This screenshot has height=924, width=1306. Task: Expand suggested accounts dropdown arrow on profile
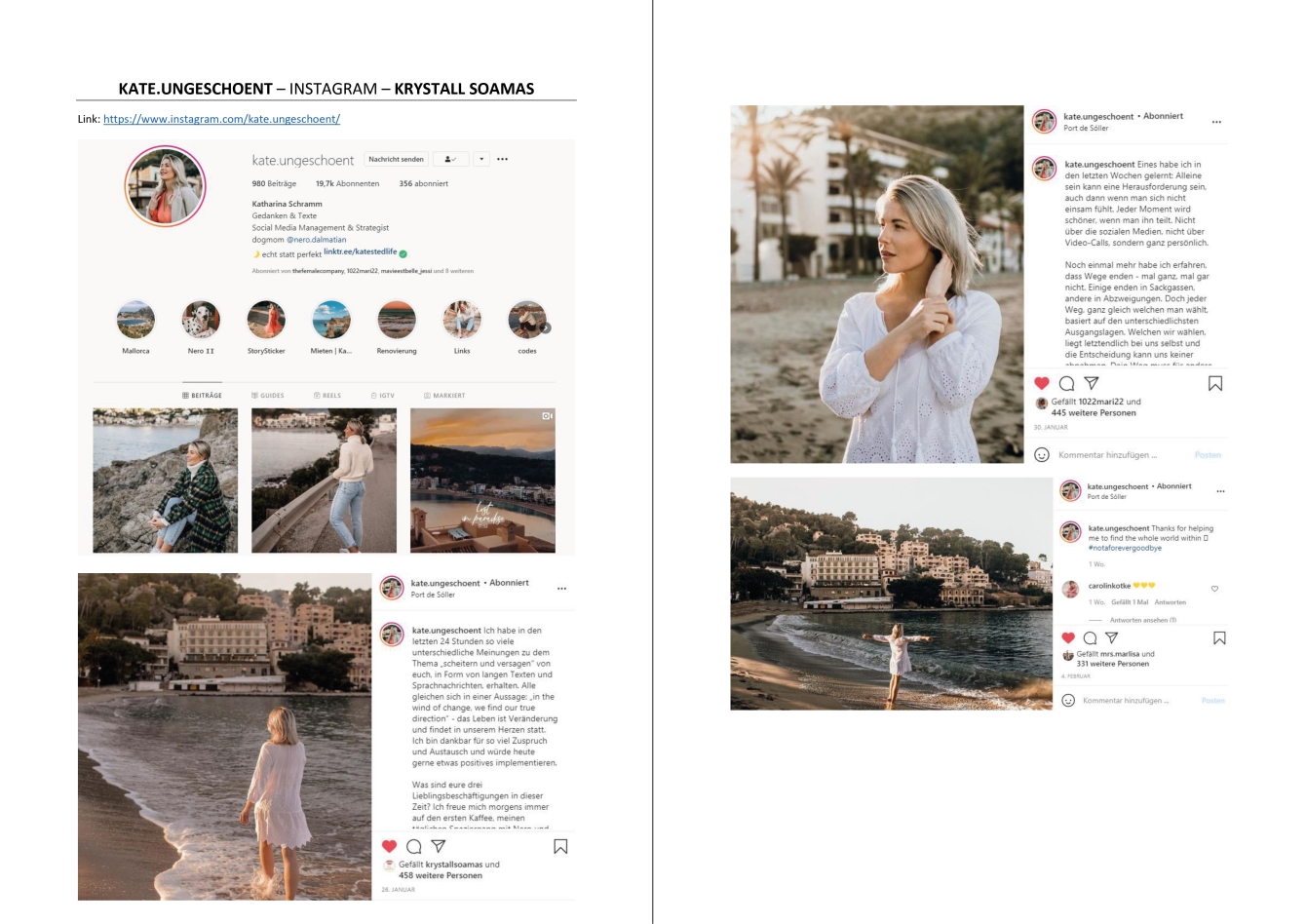(481, 159)
